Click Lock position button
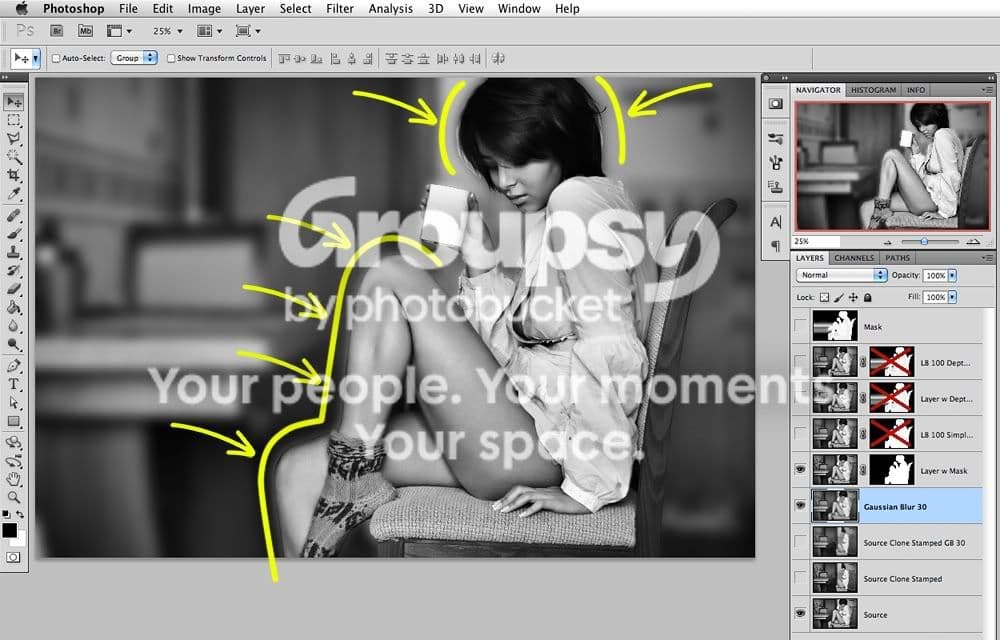1000x640 pixels. (x=853, y=297)
